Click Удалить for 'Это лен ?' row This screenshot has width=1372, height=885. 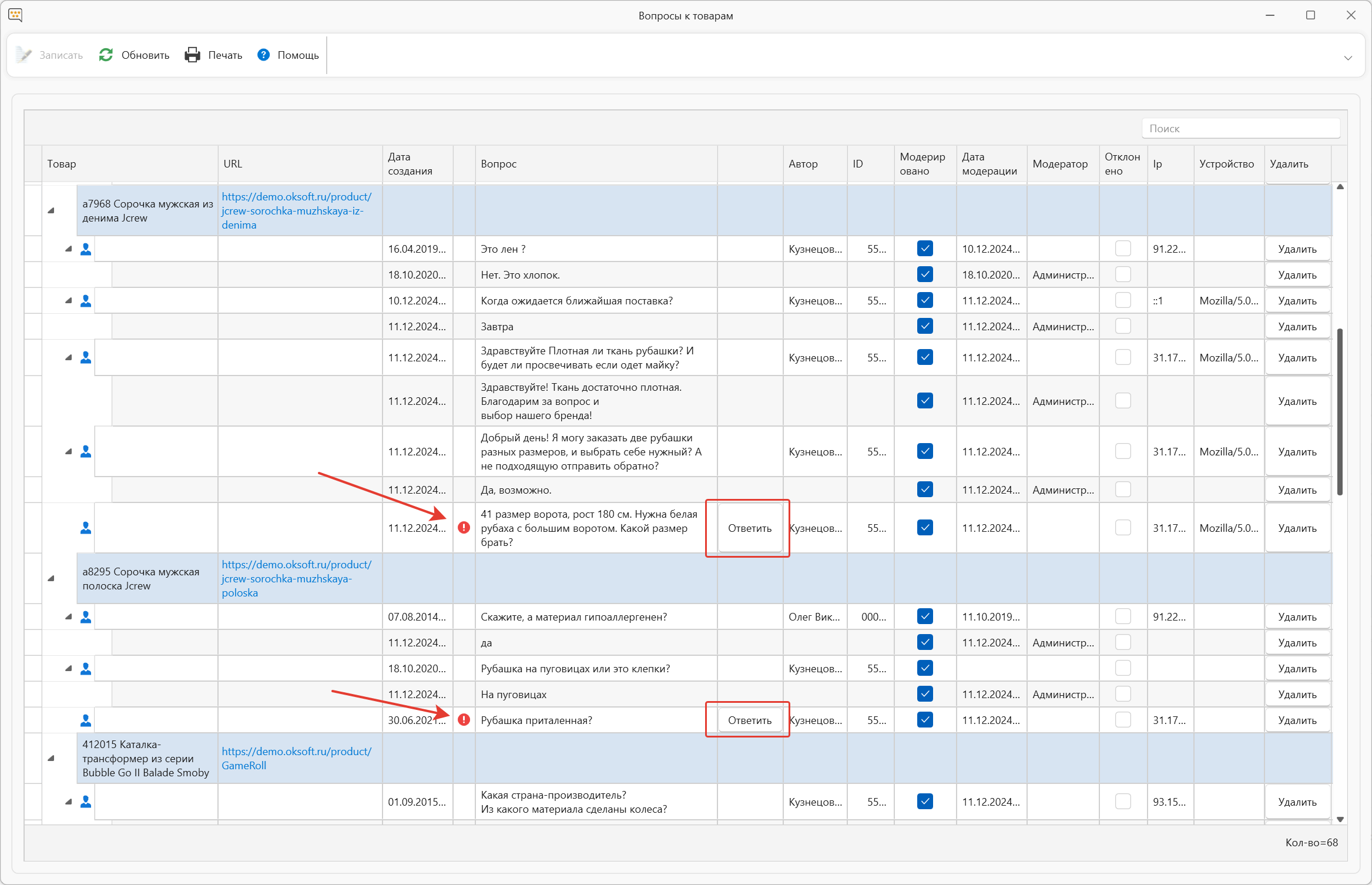coord(1297,249)
